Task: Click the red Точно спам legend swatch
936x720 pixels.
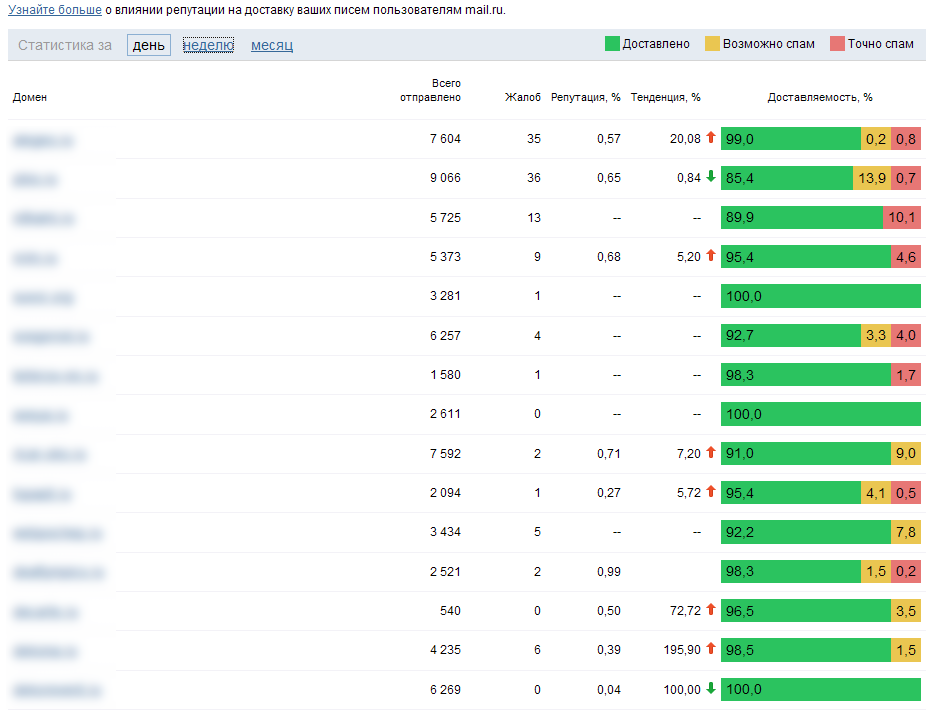Action: (x=837, y=44)
